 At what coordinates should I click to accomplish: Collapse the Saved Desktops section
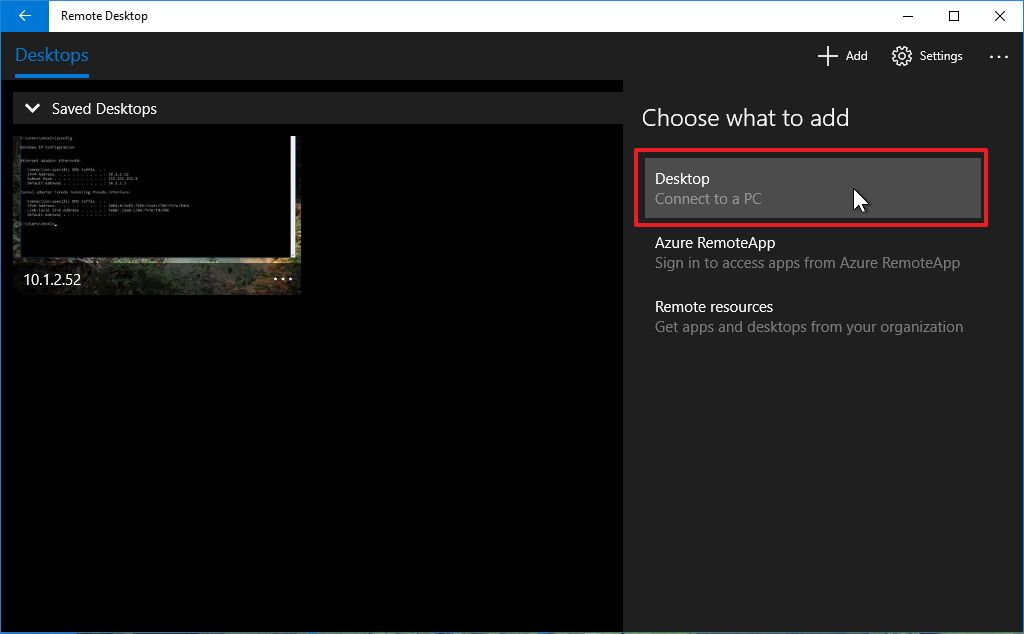(x=31, y=108)
